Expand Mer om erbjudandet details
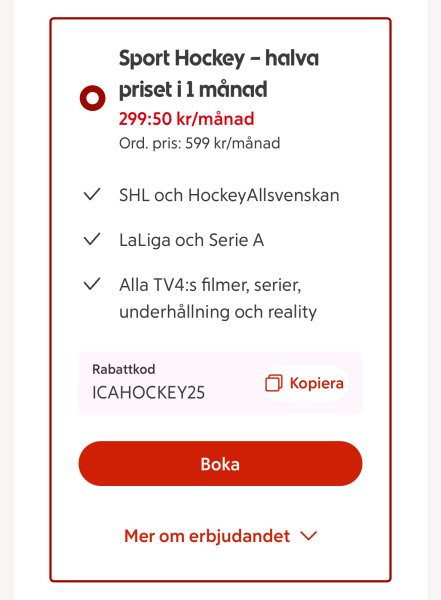The width and height of the screenshot is (441, 600). coord(220,536)
